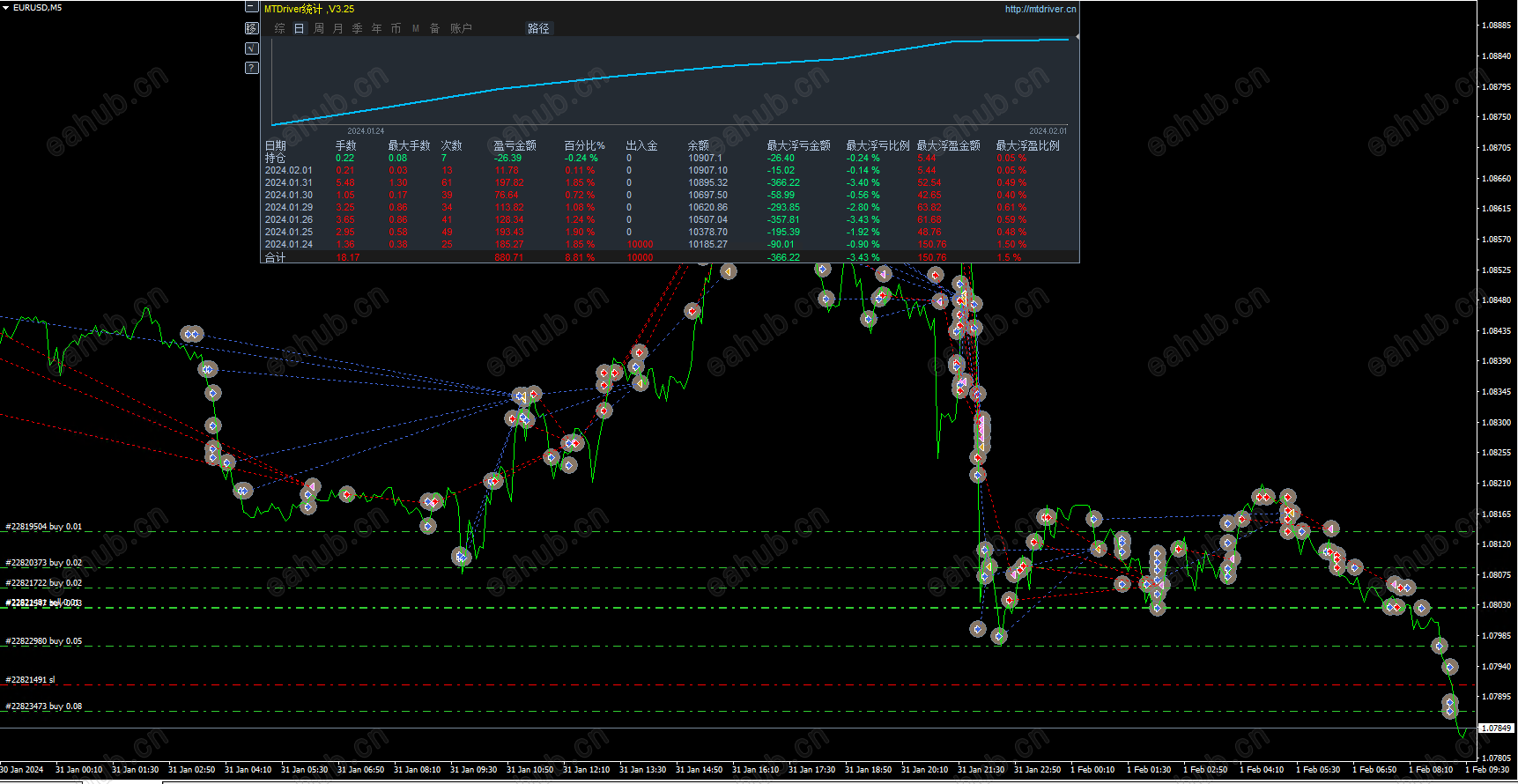
Task: Click the 移 move-panel icon
Action: [251, 28]
